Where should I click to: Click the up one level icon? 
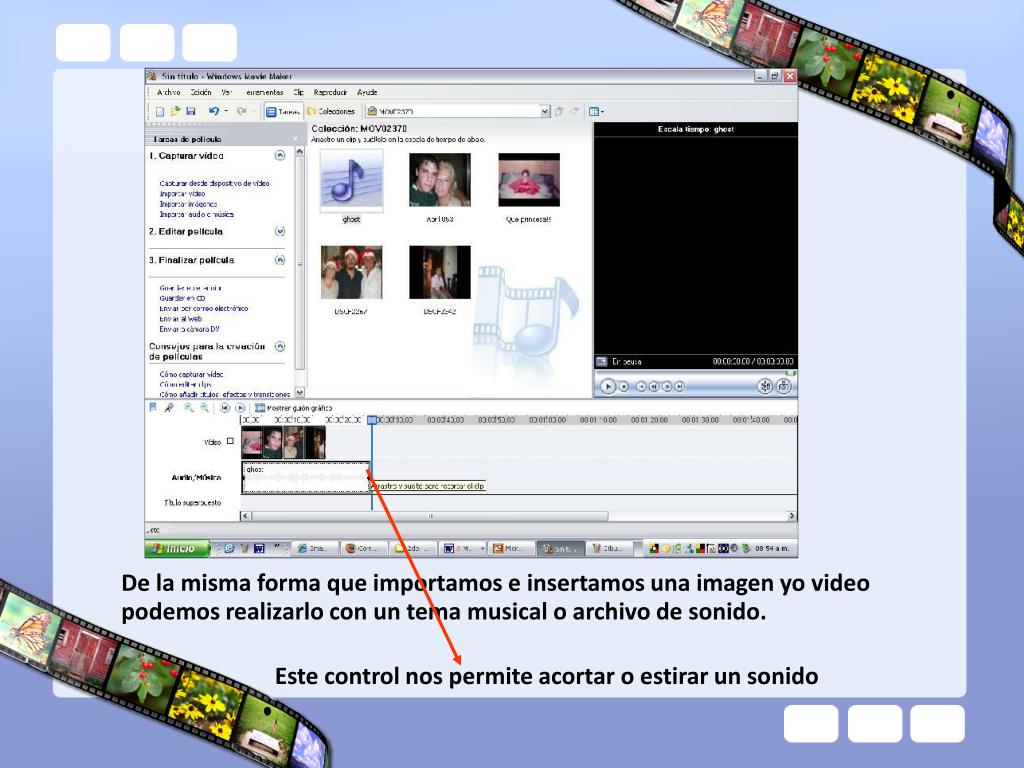click(559, 112)
